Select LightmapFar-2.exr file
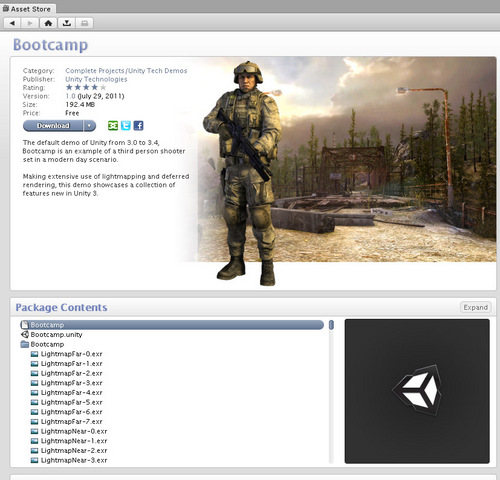The width and height of the screenshot is (500, 480). click(71, 373)
